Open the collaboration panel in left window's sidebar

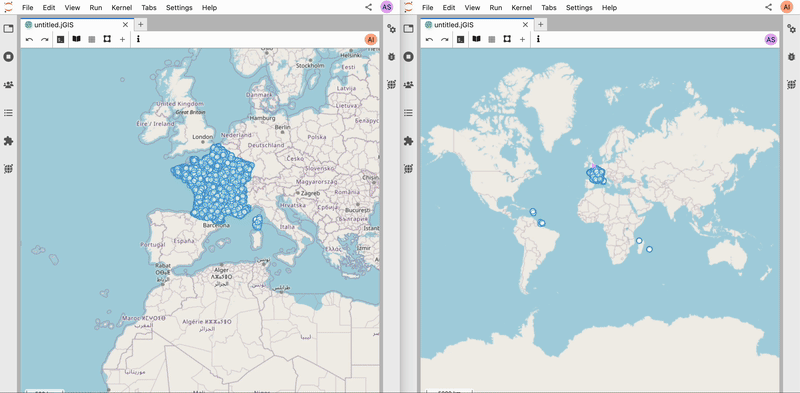[8, 85]
